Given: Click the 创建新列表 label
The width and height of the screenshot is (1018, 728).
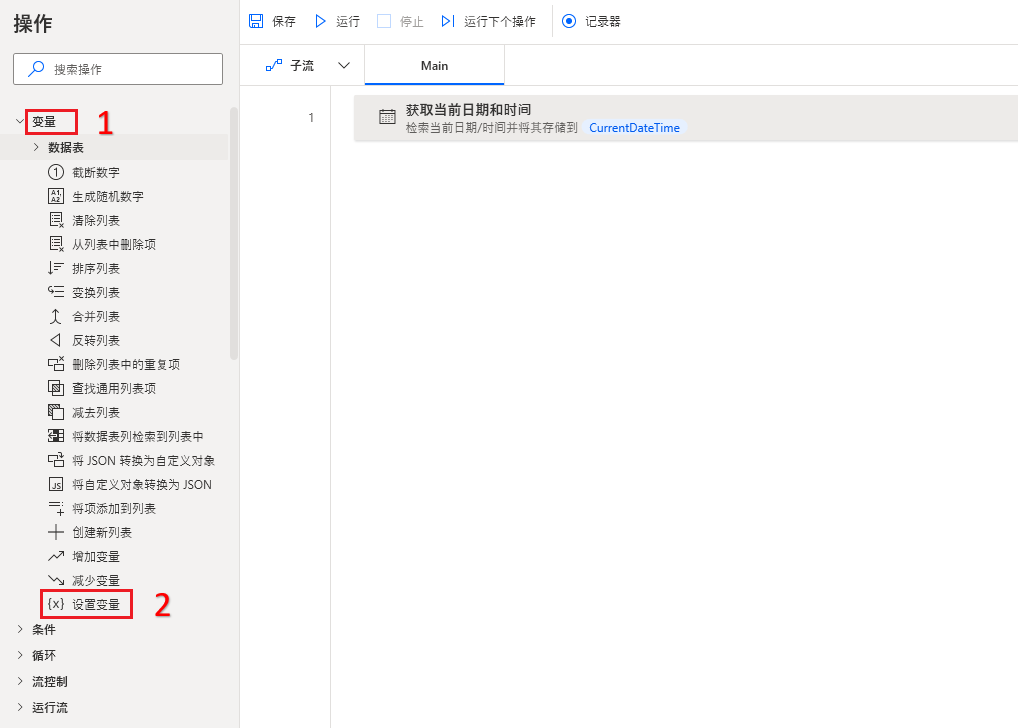Looking at the screenshot, I should tap(102, 533).
